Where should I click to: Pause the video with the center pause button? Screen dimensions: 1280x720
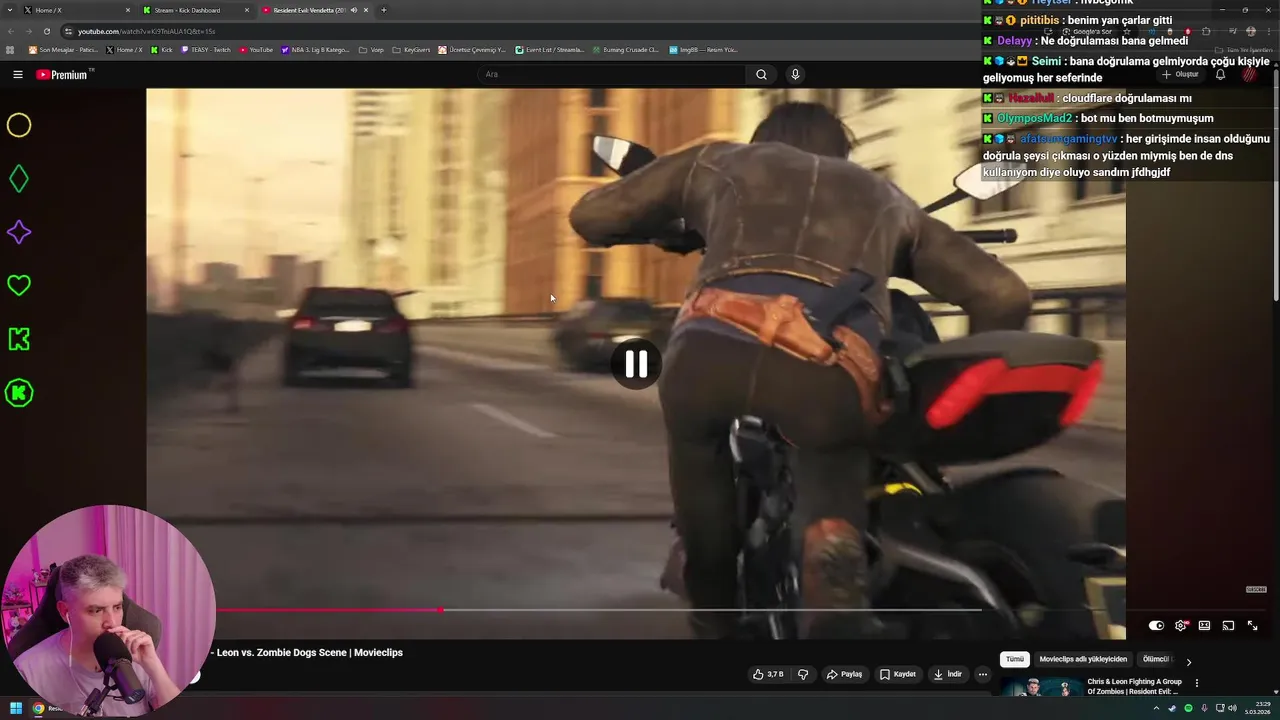coord(636,364)
